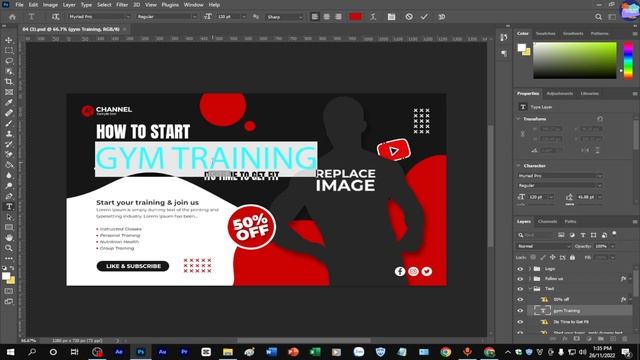Lock position of the layer
Image resolution: width=640 pixels, height=360 pixels.
pos(552,257)
